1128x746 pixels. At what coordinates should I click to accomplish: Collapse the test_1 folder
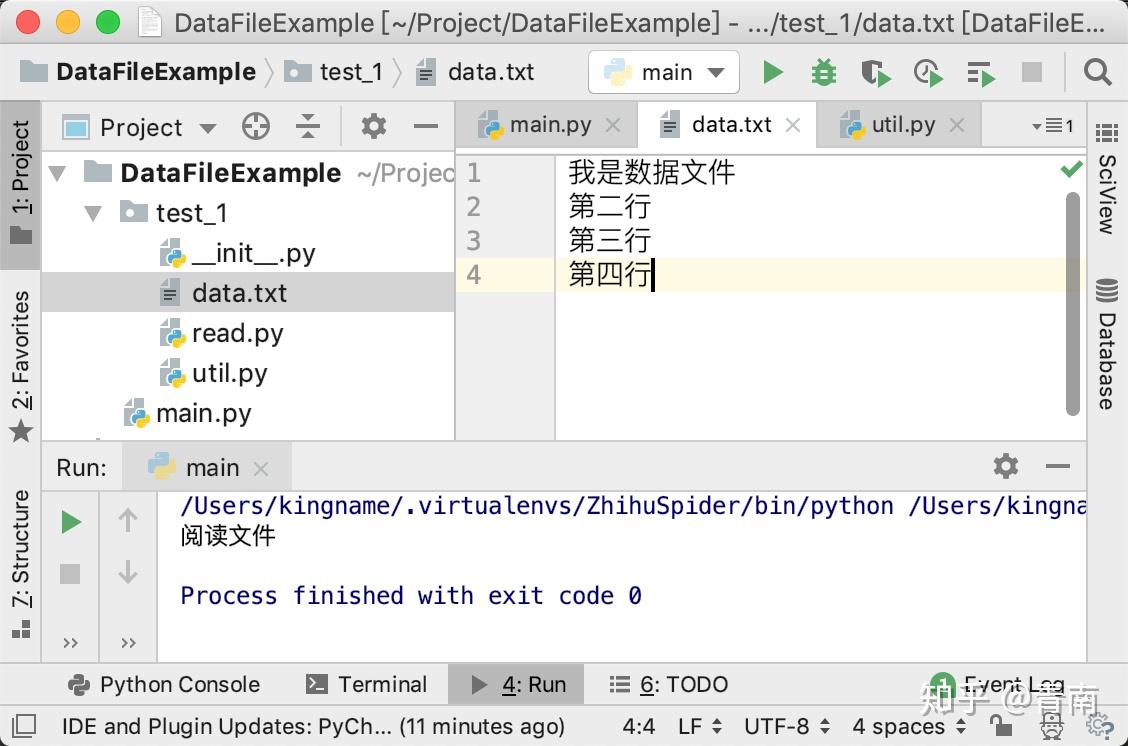coord(92,213)
